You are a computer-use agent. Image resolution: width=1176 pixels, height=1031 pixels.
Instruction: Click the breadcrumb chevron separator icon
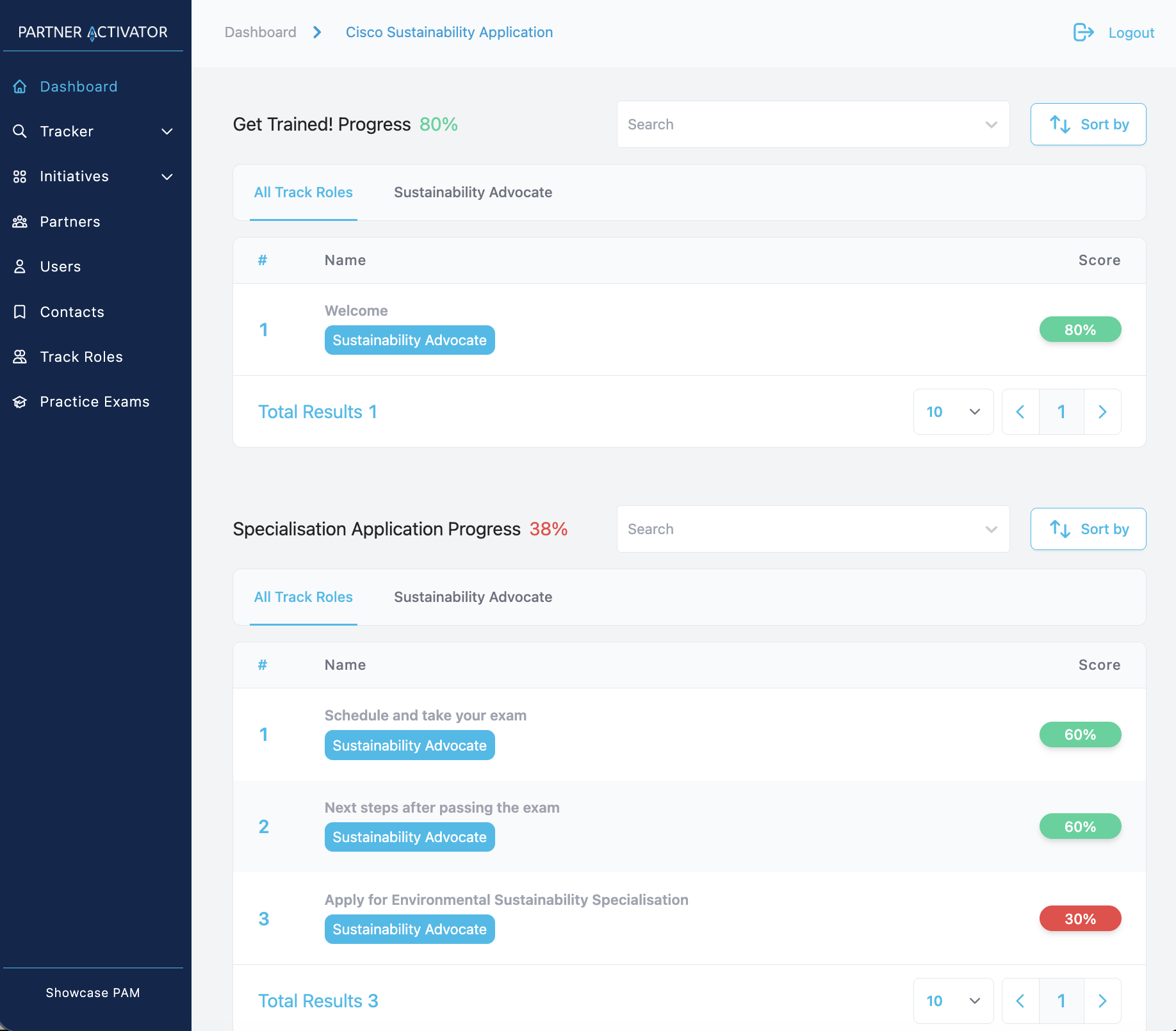(317, 32)
